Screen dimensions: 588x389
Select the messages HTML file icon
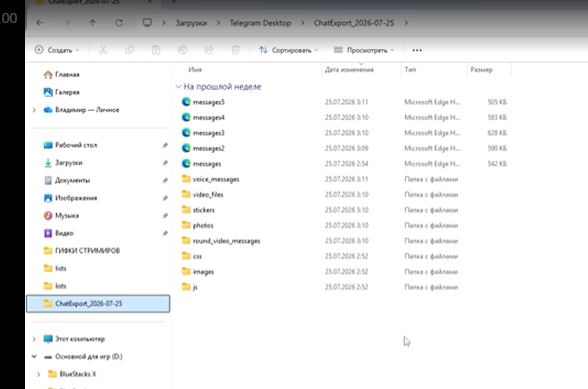pyautogui.click(x=186, y=164)
